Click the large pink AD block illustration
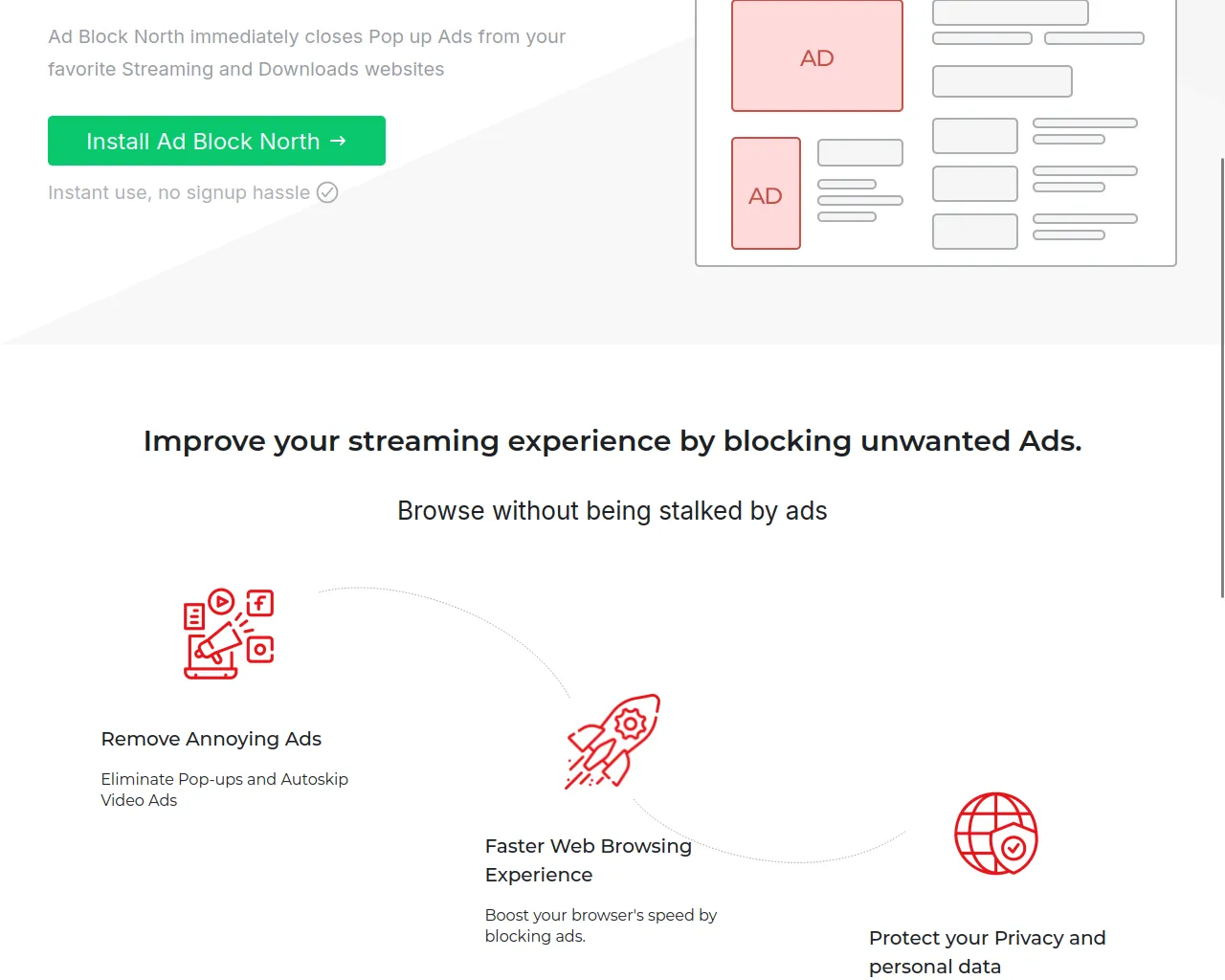Viewport: 1225px width, 980px height. click(x=816, y=56)
